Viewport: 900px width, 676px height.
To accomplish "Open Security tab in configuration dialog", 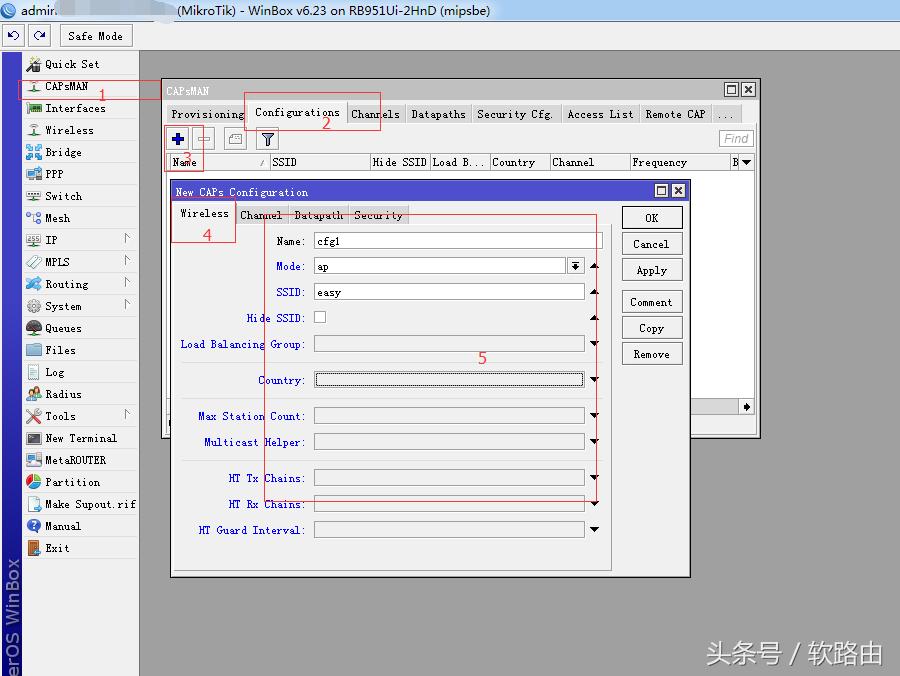I will click(378, 215).
